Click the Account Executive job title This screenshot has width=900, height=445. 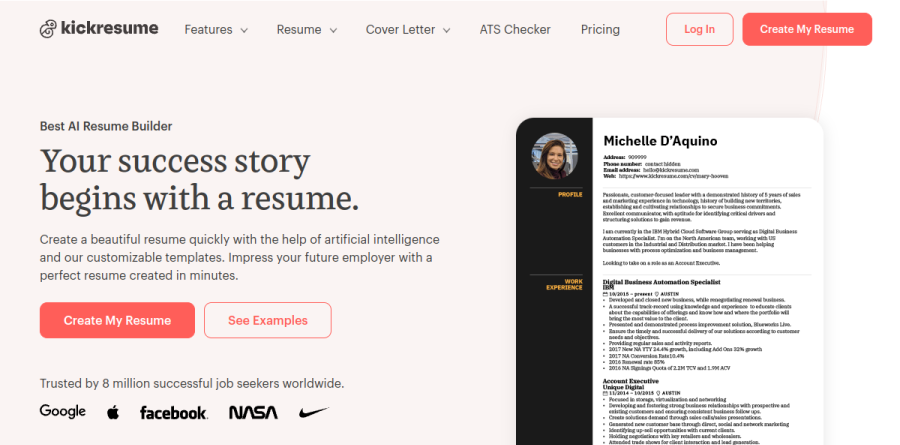[x=630, y=381]
